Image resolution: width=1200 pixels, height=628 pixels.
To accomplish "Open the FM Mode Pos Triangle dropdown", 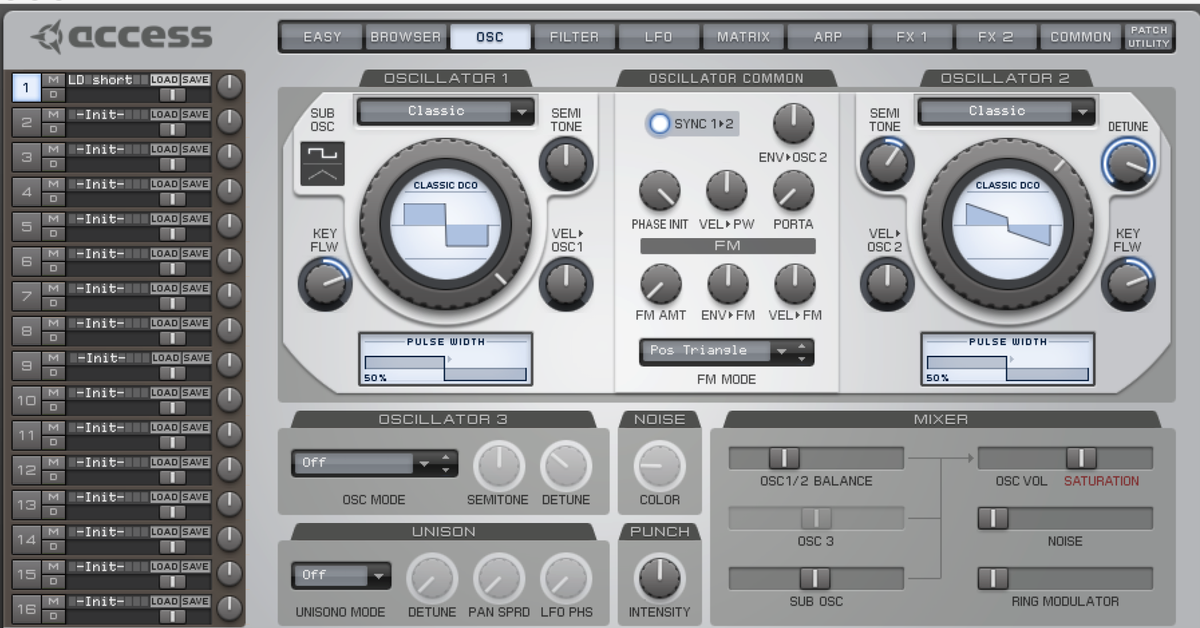I will (716, 351).
